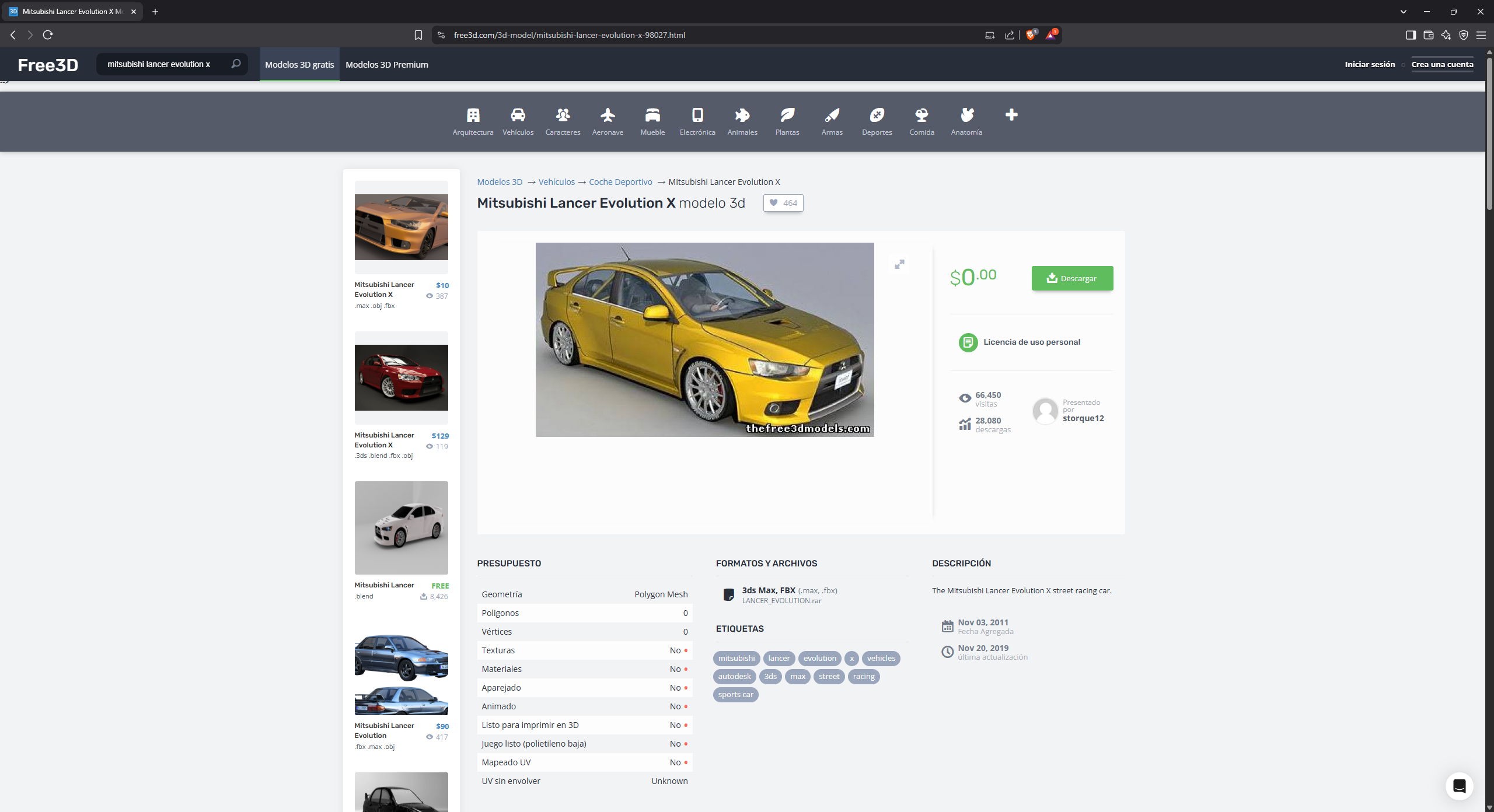Click the page vertical scrollbar
The image size is (1494, 812).
point(1489,133)
